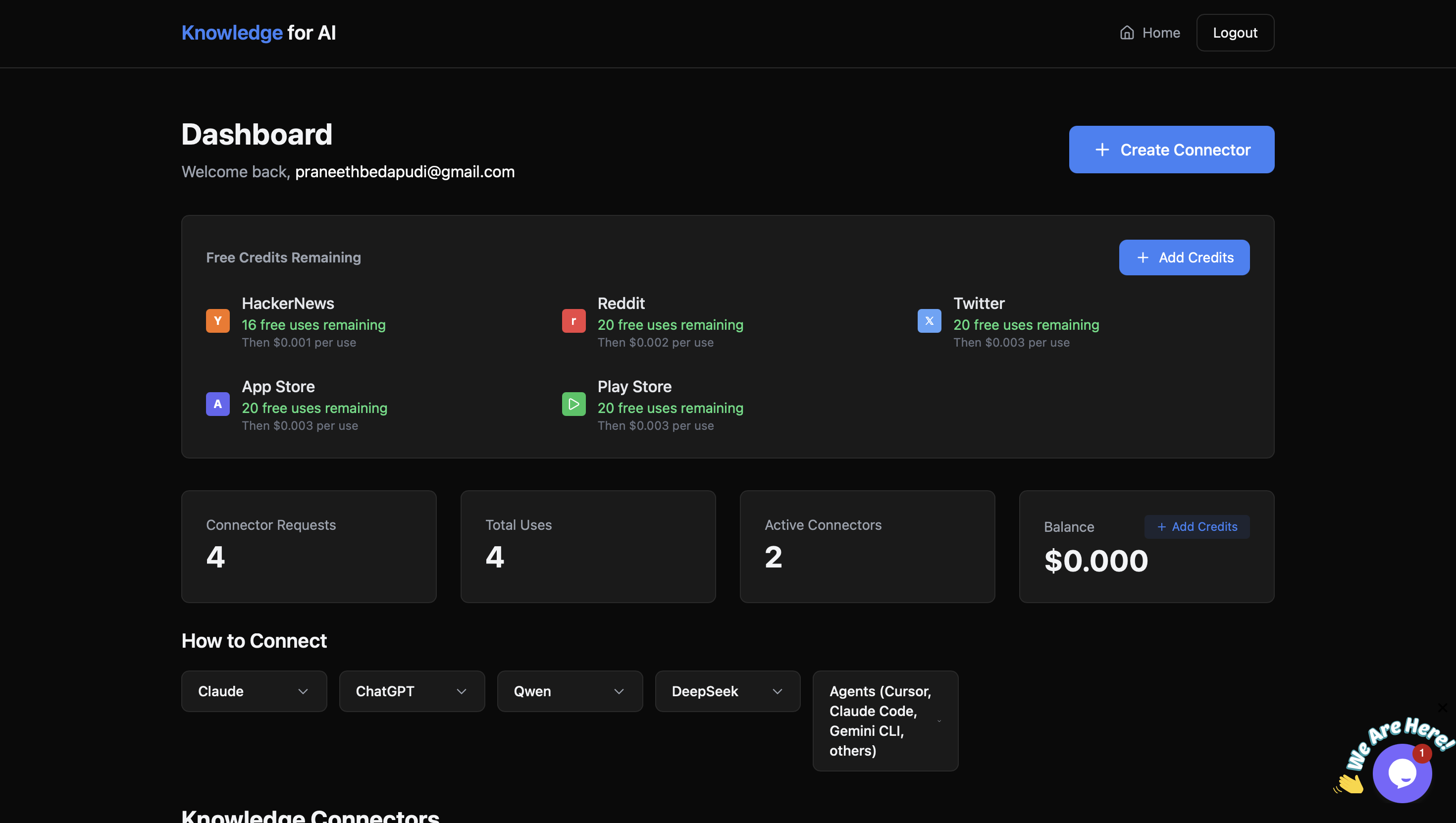Expand the Qwen connection dropdown
Screen dimensions: 1456x823
(569, 691)
